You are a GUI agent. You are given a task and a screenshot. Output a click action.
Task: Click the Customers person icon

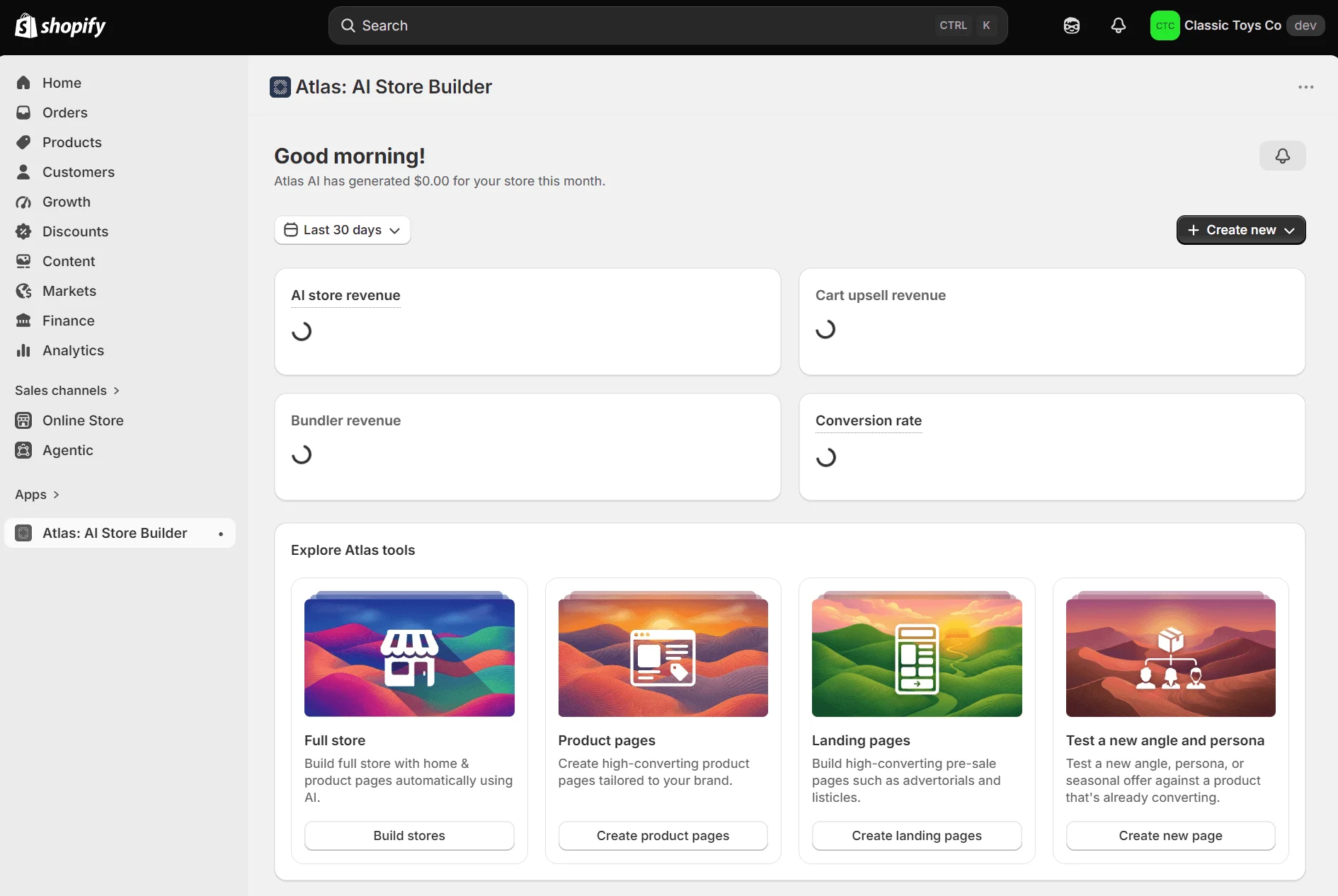[23, 172]
